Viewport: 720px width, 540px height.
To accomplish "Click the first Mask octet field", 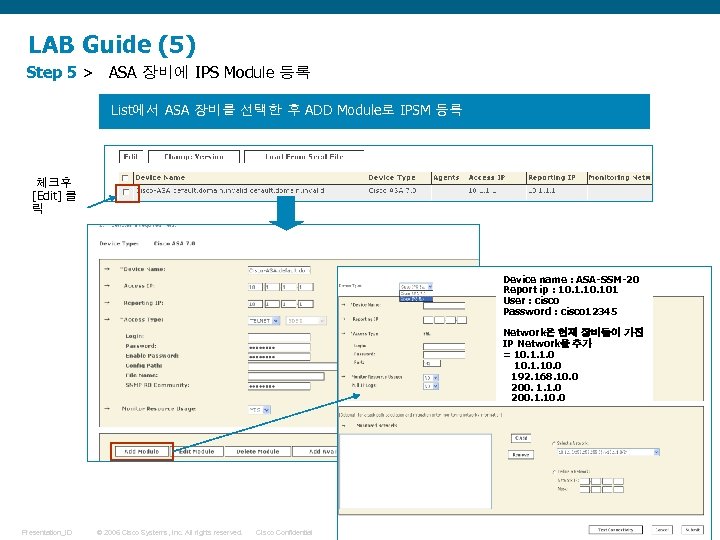I will [x=585, y=489].
